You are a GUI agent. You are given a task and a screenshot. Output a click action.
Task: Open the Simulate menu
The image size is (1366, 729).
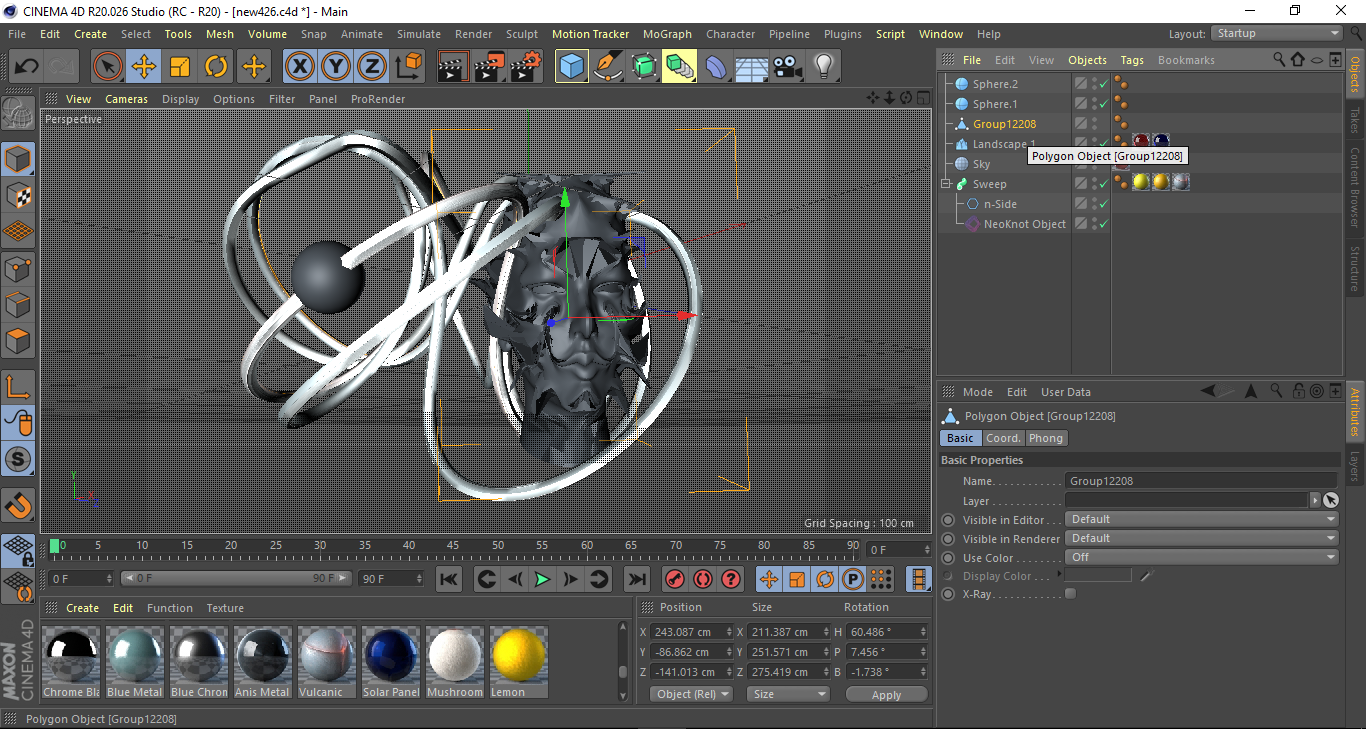click(418, 34)
